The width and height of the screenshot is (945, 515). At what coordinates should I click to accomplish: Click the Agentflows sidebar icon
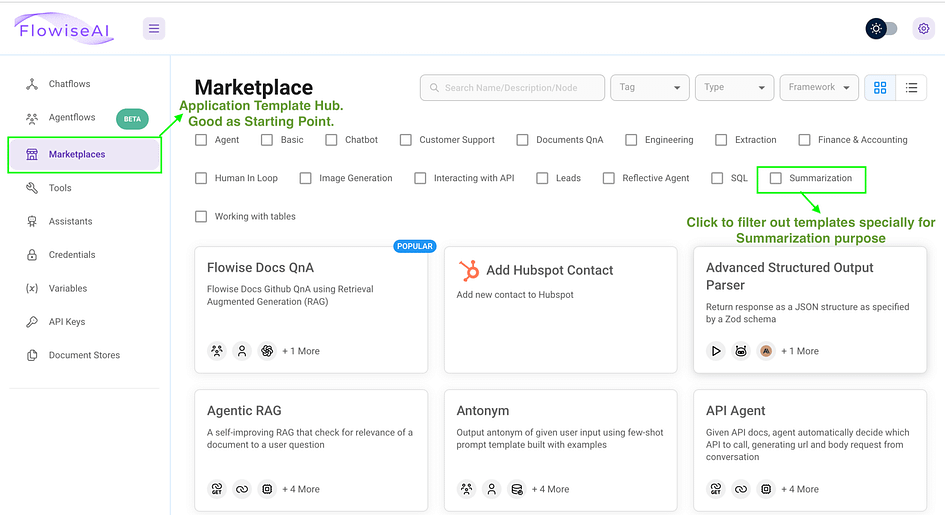pyautogui.click(x=32, y=118)
